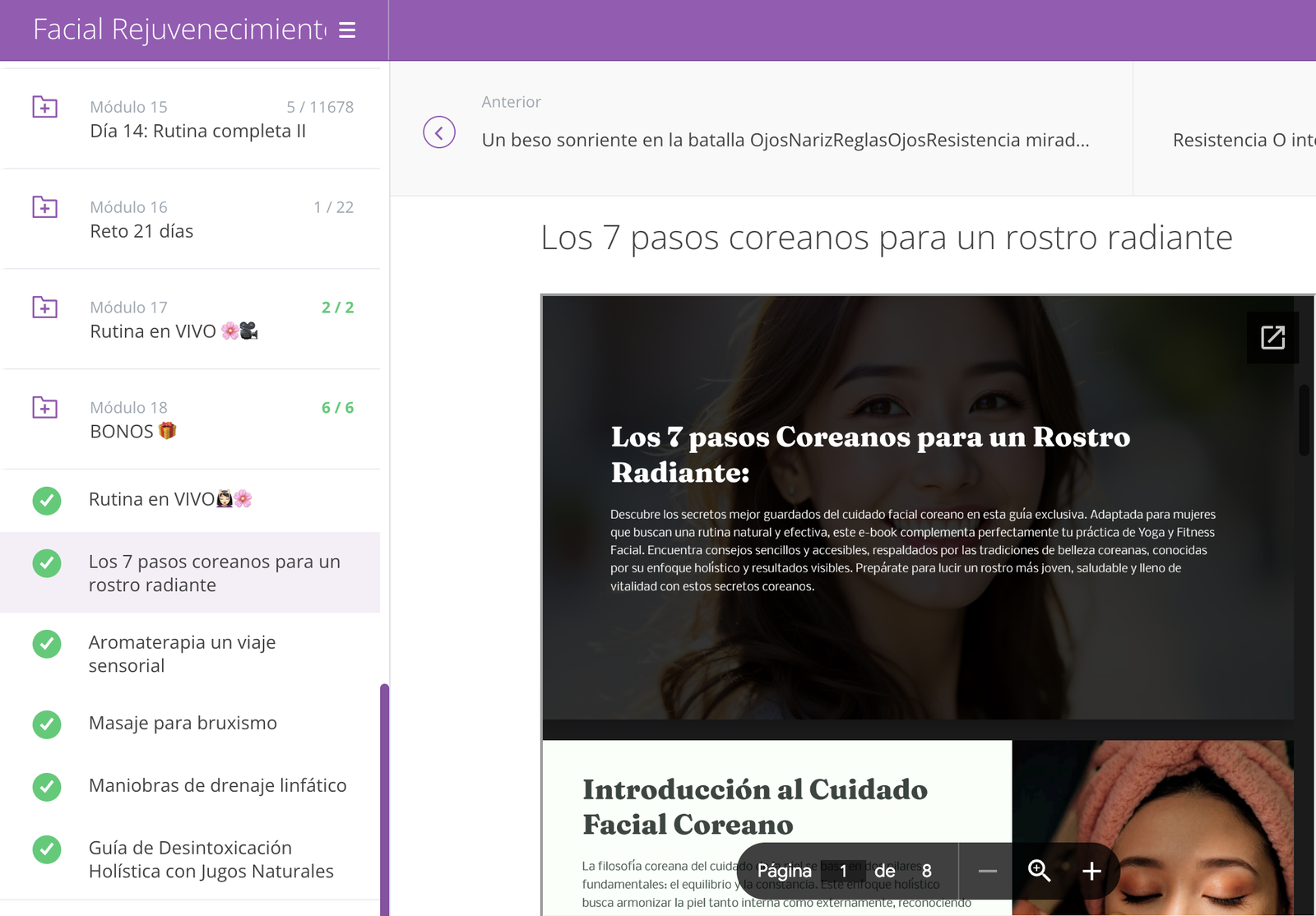The width and height of the screenshot is (1316, 916).
Task: Open the PDF in a new window
Action: (x=1272, y=337)
